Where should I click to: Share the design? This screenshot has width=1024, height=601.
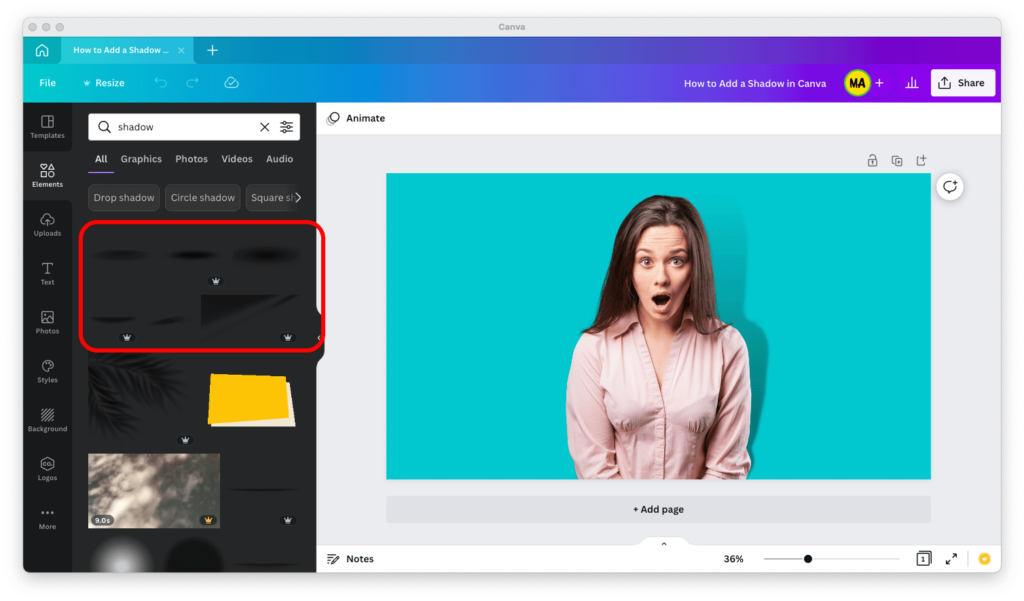tap(963, 83)
